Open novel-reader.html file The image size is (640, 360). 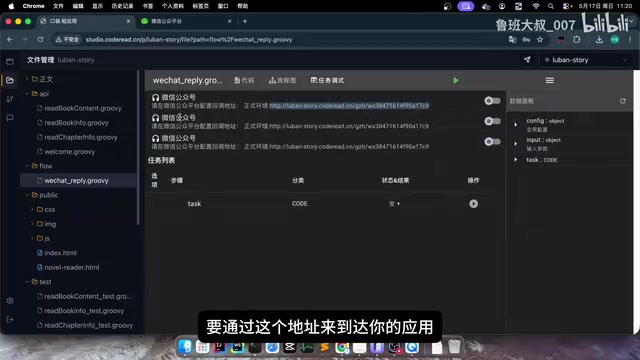pyautogui.click(x=71, y=267)
